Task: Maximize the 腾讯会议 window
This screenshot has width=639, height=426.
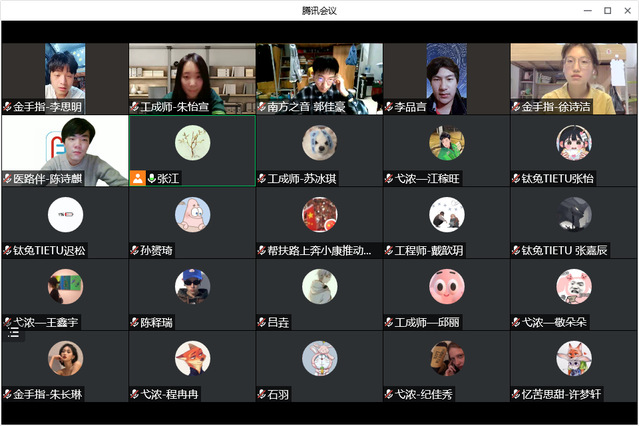Action: coord(607,11)
